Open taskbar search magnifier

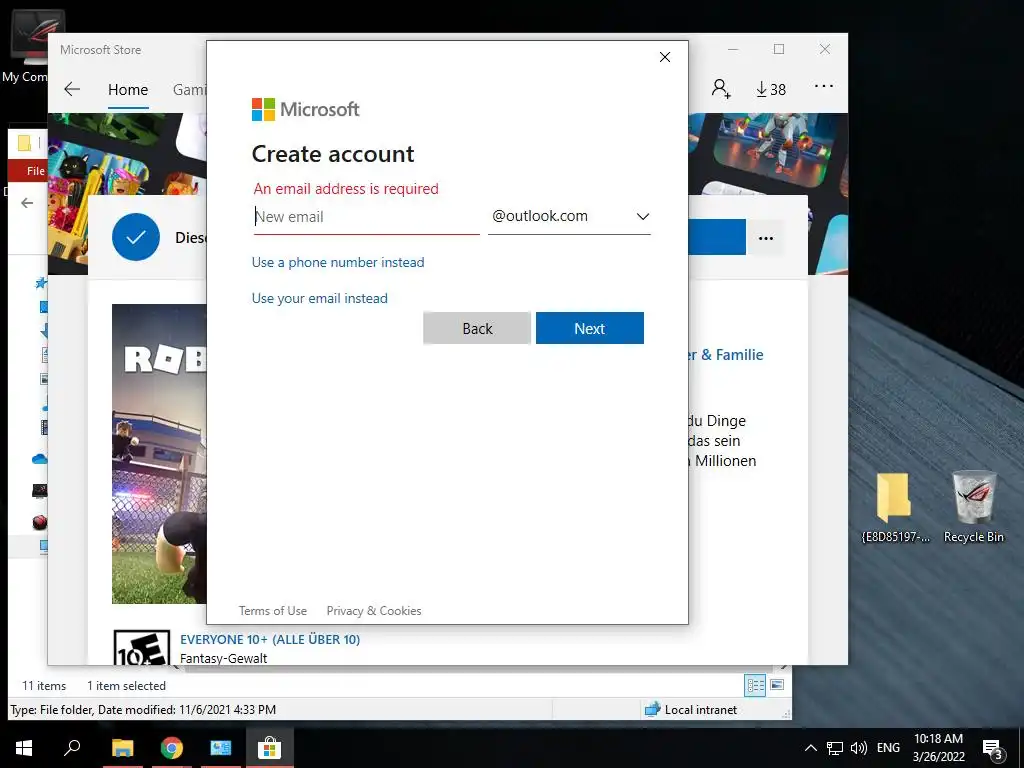click(72, 748)
